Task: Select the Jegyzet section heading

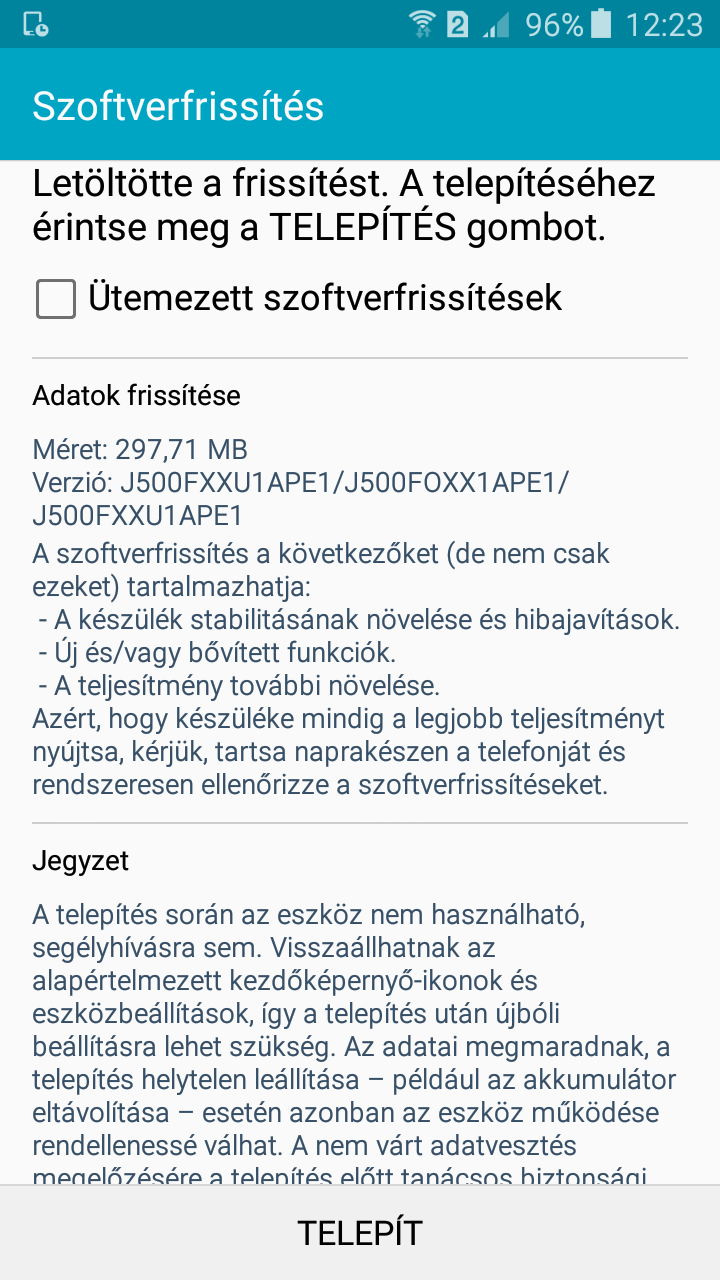Action: point(81,861)
